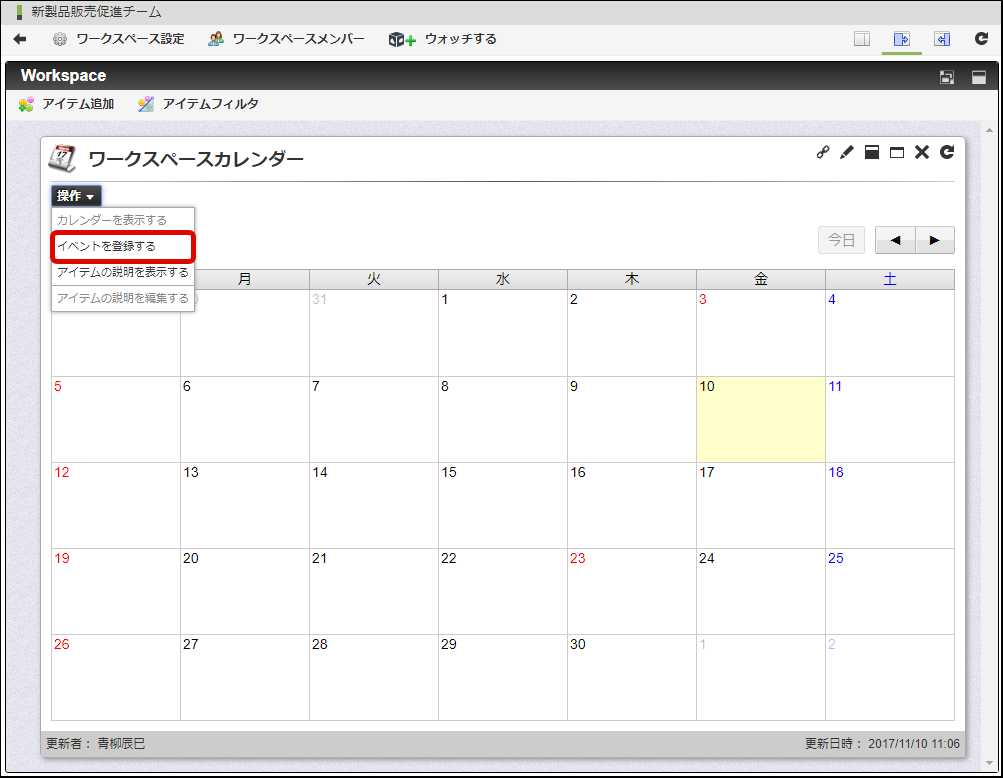1003x778 pixels.
Task: Select day 19 Sunday cell
Action: click(x=116, y=591)
